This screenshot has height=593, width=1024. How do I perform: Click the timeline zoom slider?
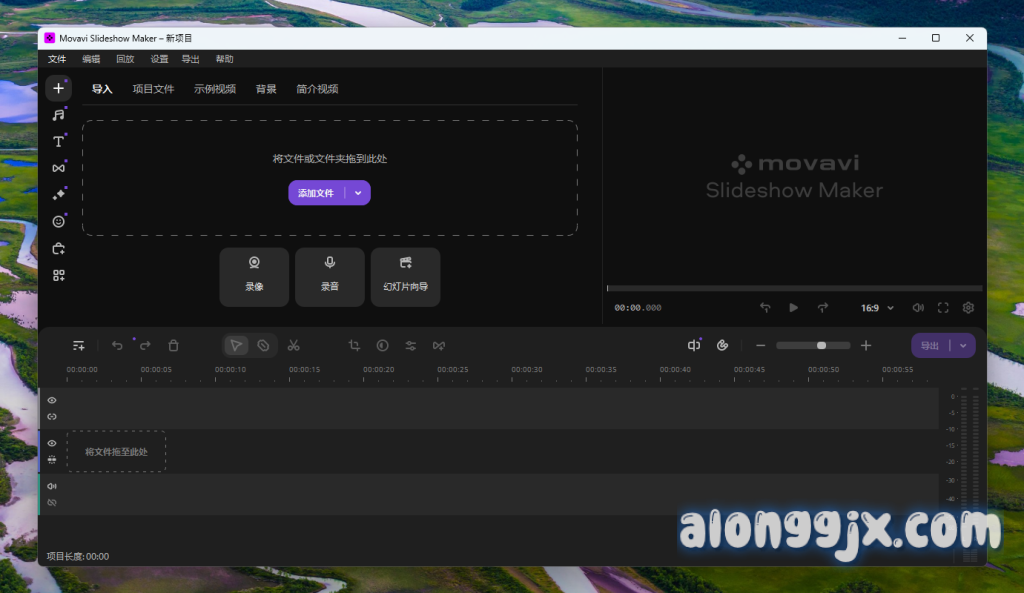[x=813, y=345]
